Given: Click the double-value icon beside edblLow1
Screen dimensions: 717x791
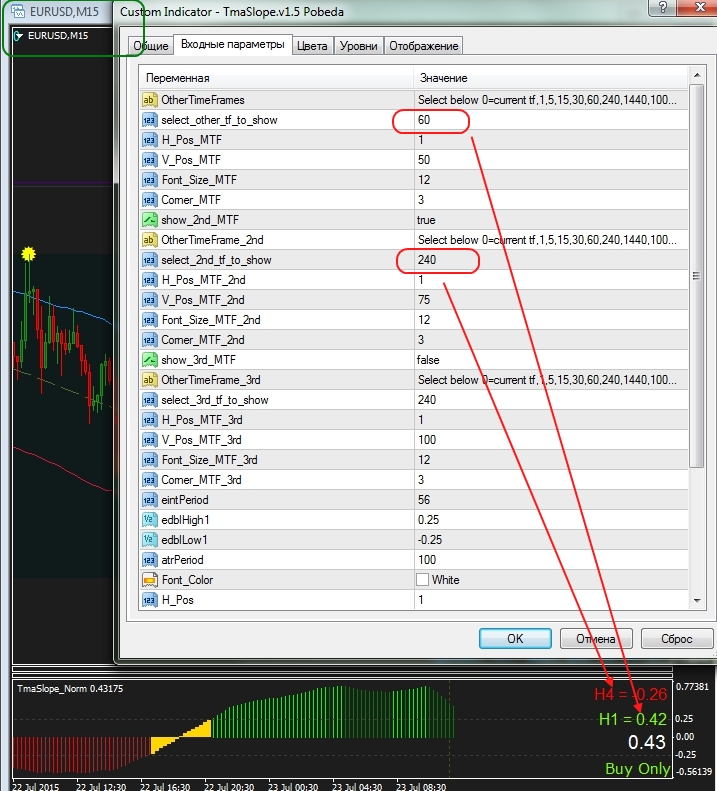Looking at the screenshot, I should click(149, 540).
